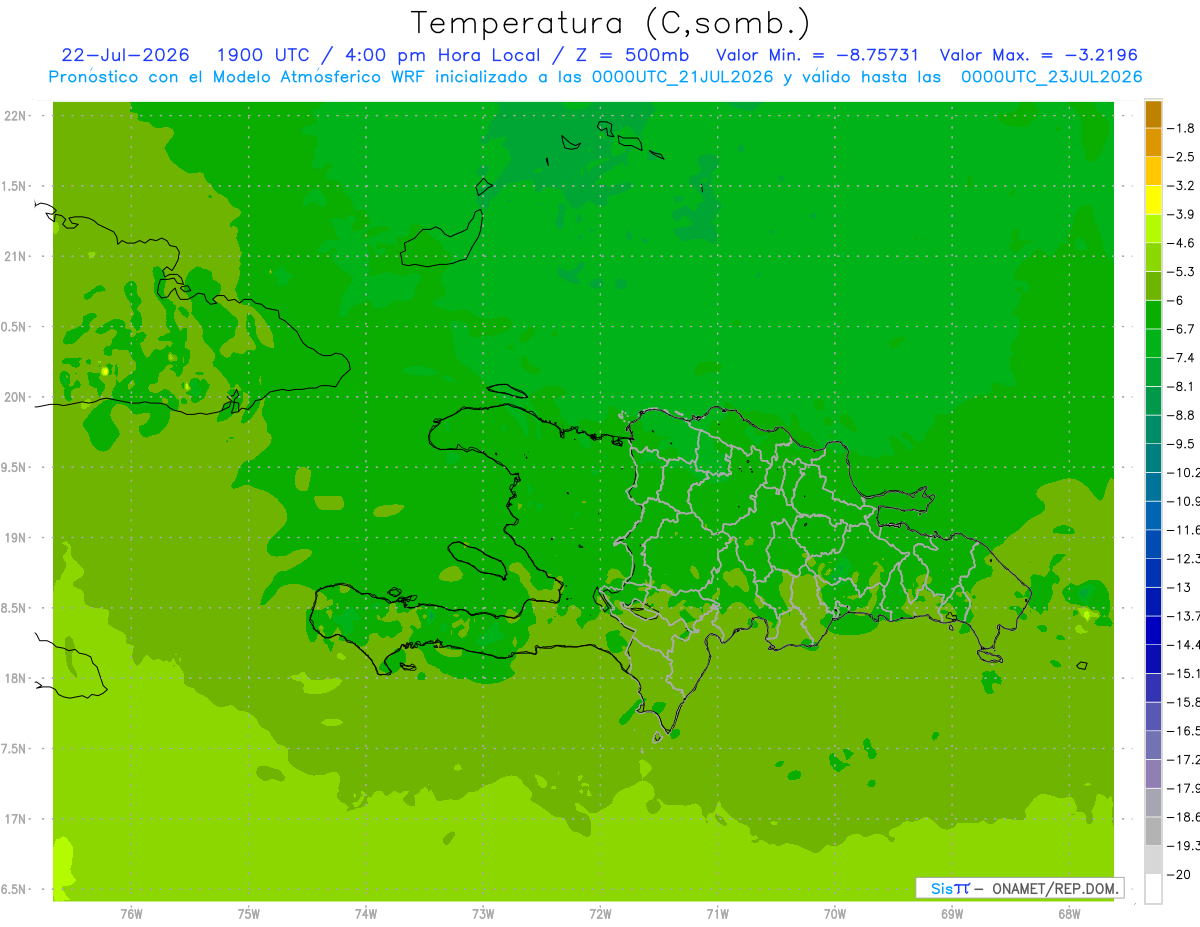Click the "69W" longitude label
Screen dimensions: 1200x927
[952, 913]
